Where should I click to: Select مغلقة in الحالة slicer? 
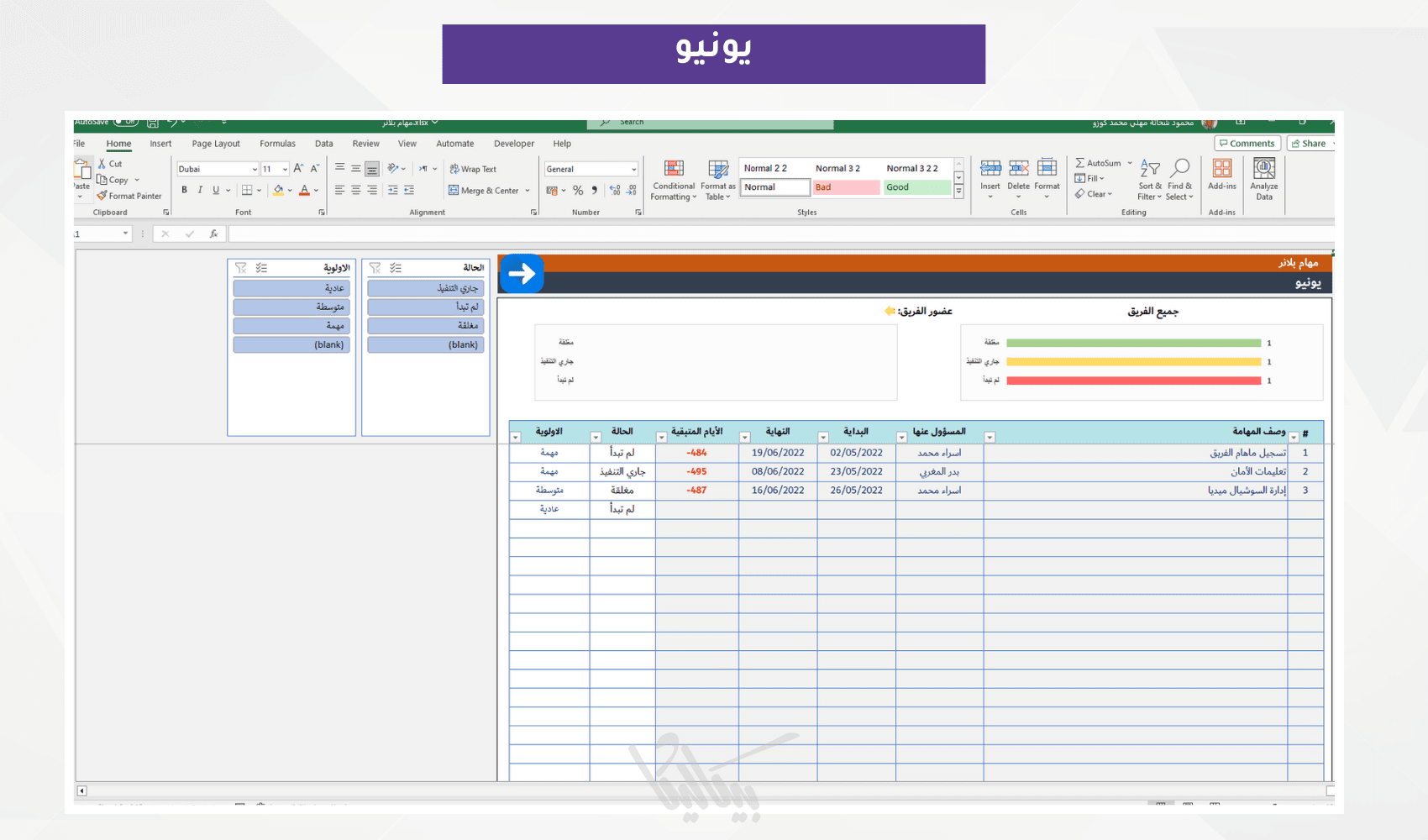[426, 325]
